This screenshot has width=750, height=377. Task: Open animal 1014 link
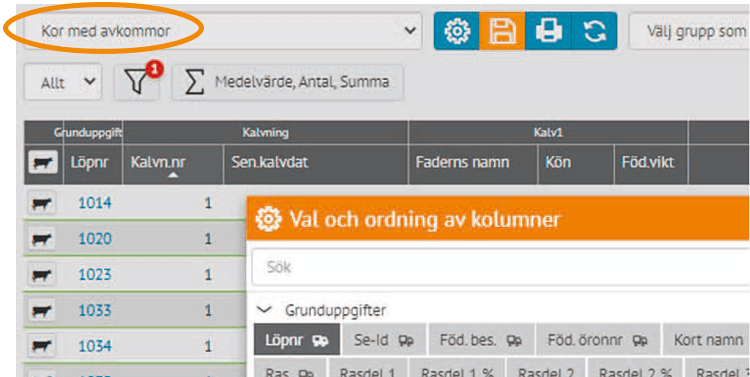pyautogui.click(x=95, y=203)
